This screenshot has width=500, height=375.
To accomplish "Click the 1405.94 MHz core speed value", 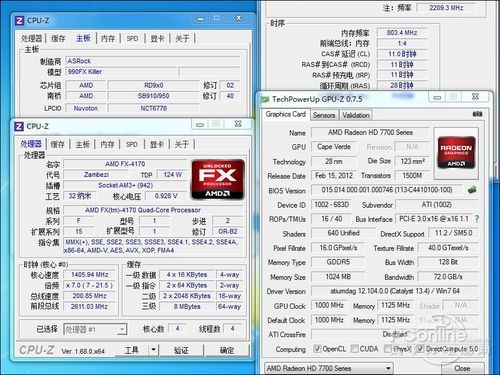I will (89, 275).
